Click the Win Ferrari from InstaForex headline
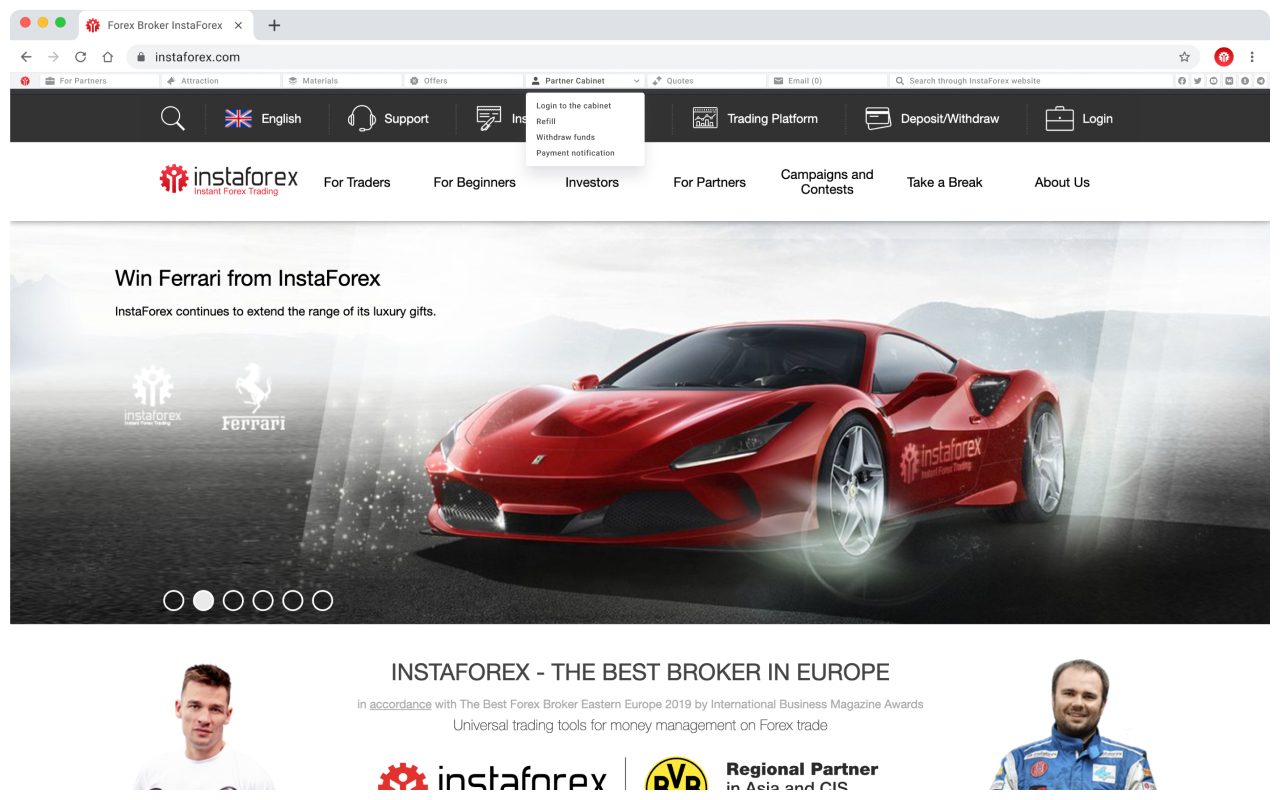The width and height of the screenshot is (1280, 800). tap(247, 278)
